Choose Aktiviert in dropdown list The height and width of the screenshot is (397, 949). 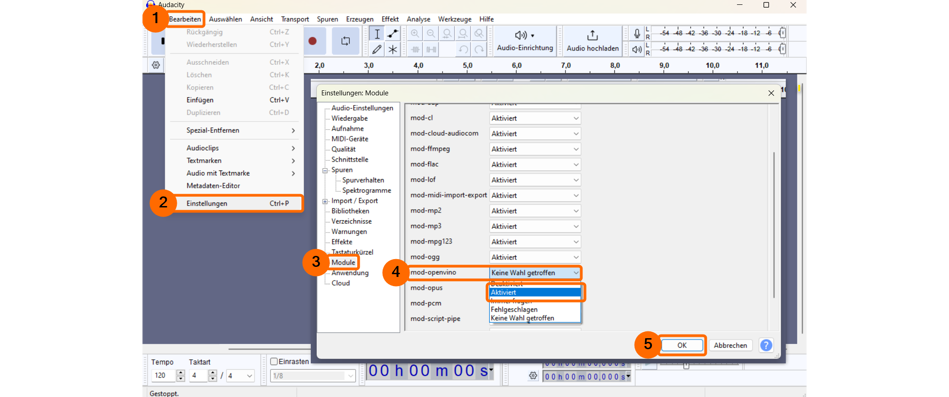tap(535, 292)
